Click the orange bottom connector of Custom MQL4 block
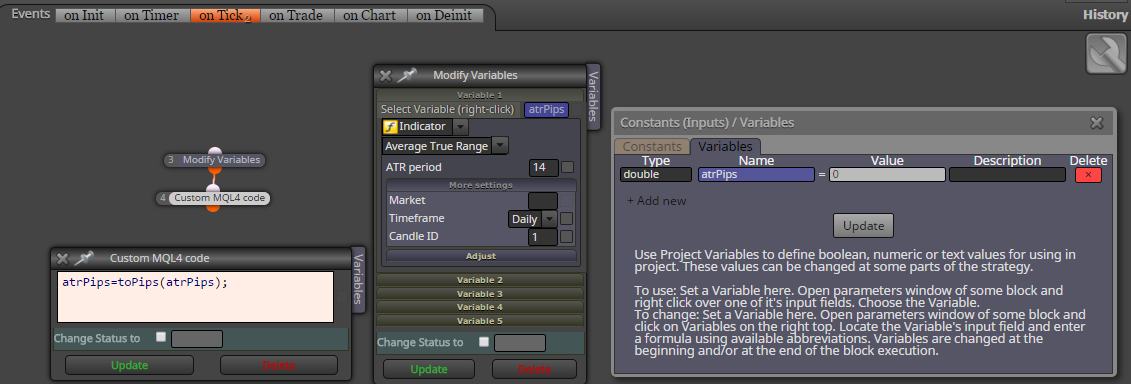The height and width of the screenshot is (384, 1131). [x=213, y=208]
